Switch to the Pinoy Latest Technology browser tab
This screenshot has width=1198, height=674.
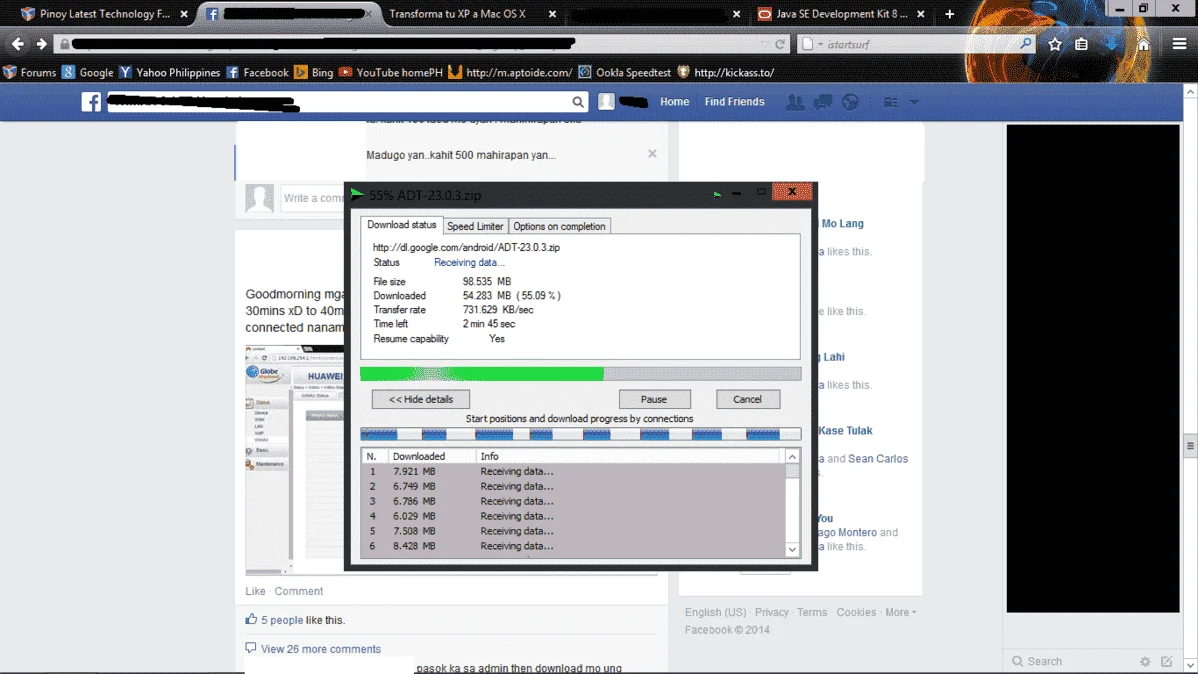point(105,14)
